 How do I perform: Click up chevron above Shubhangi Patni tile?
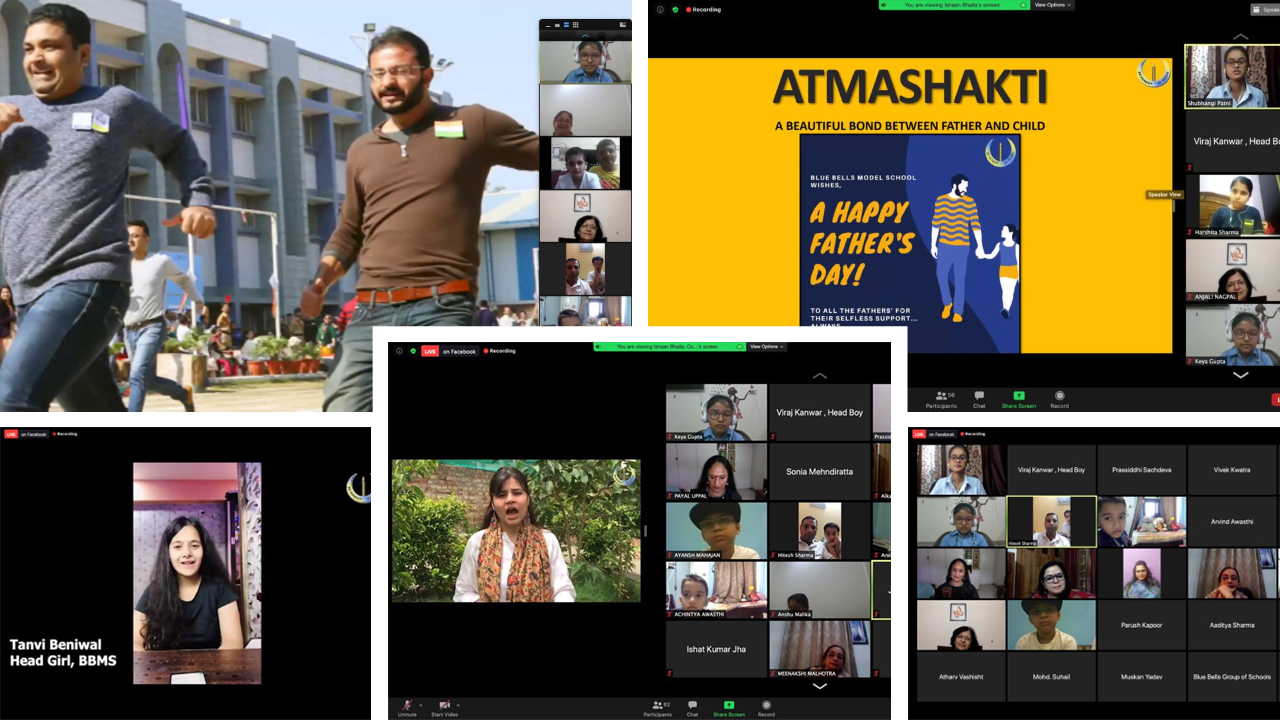[x=1240, y=37]
